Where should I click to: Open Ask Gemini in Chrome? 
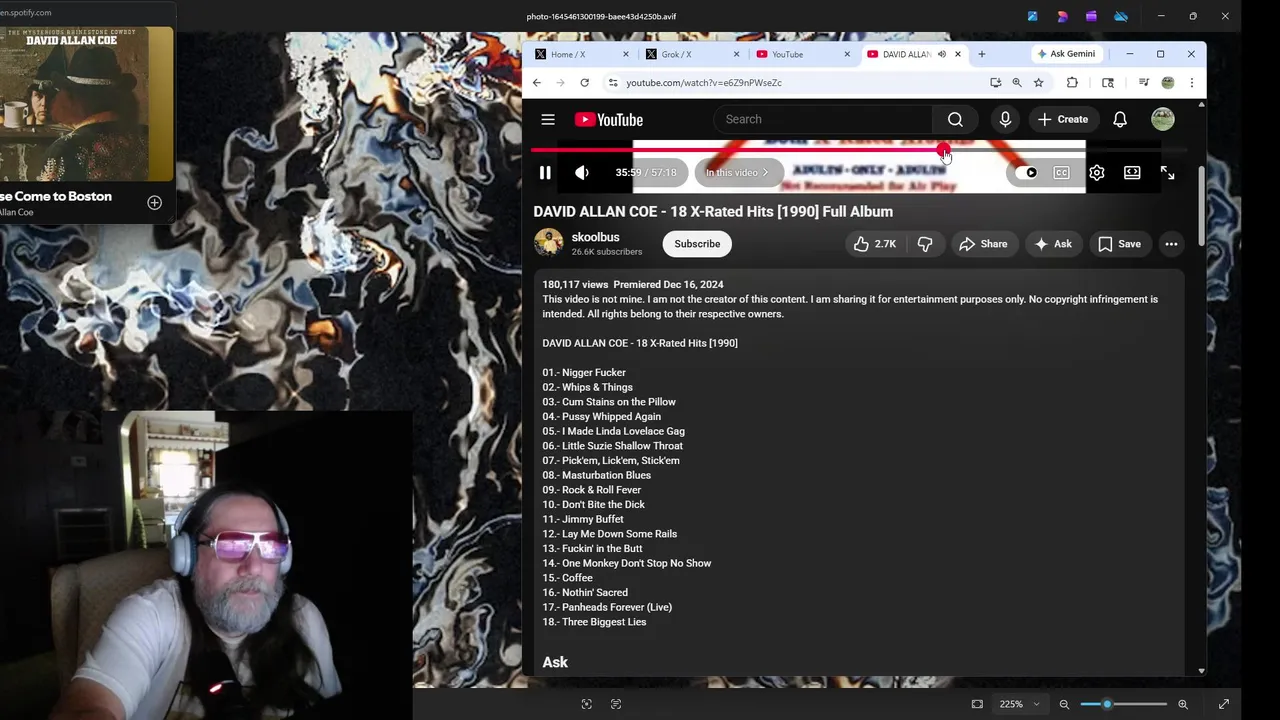click(1066, 54)
